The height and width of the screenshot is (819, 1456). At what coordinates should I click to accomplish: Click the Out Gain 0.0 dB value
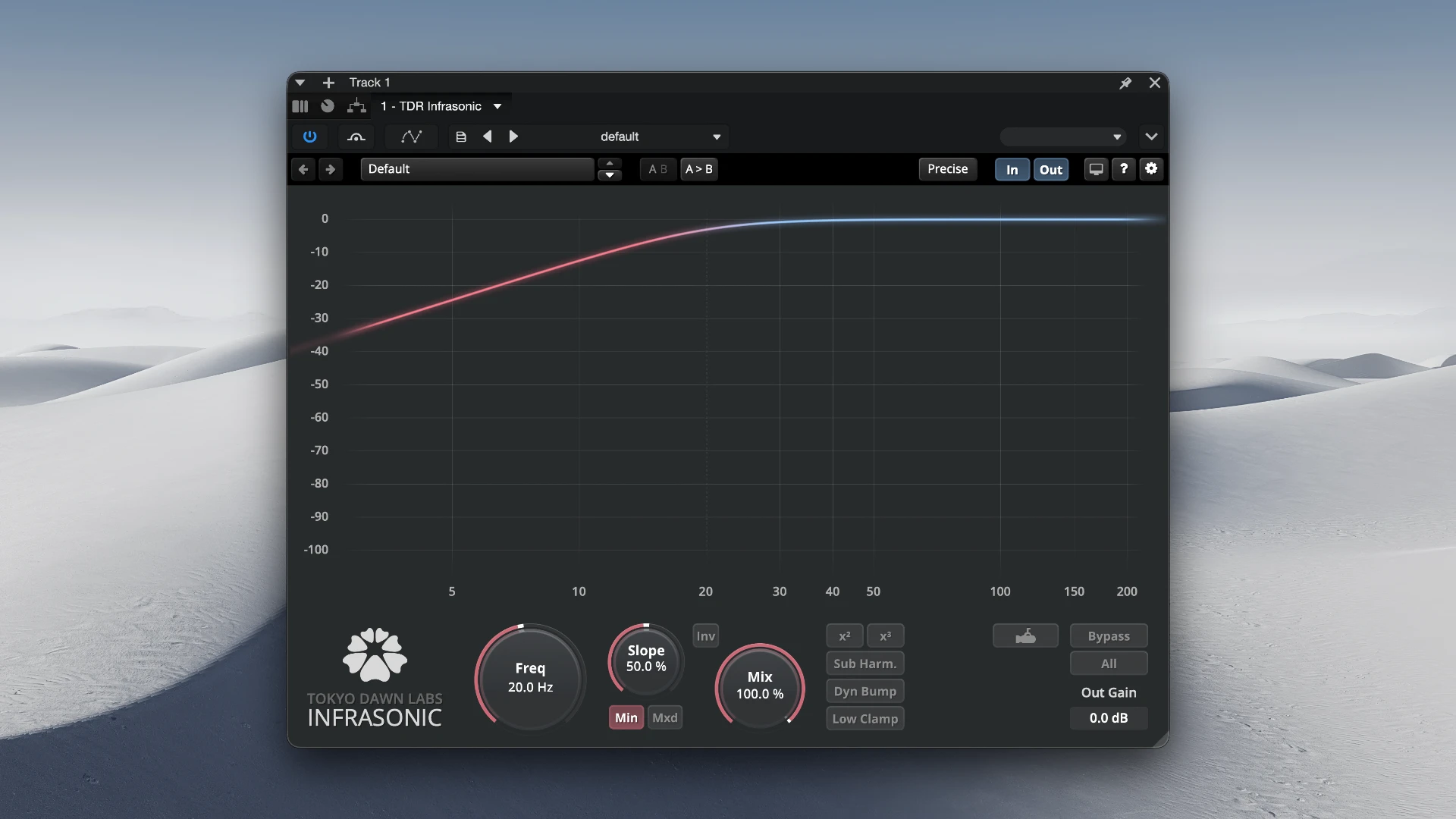(x=1109, y=718)
